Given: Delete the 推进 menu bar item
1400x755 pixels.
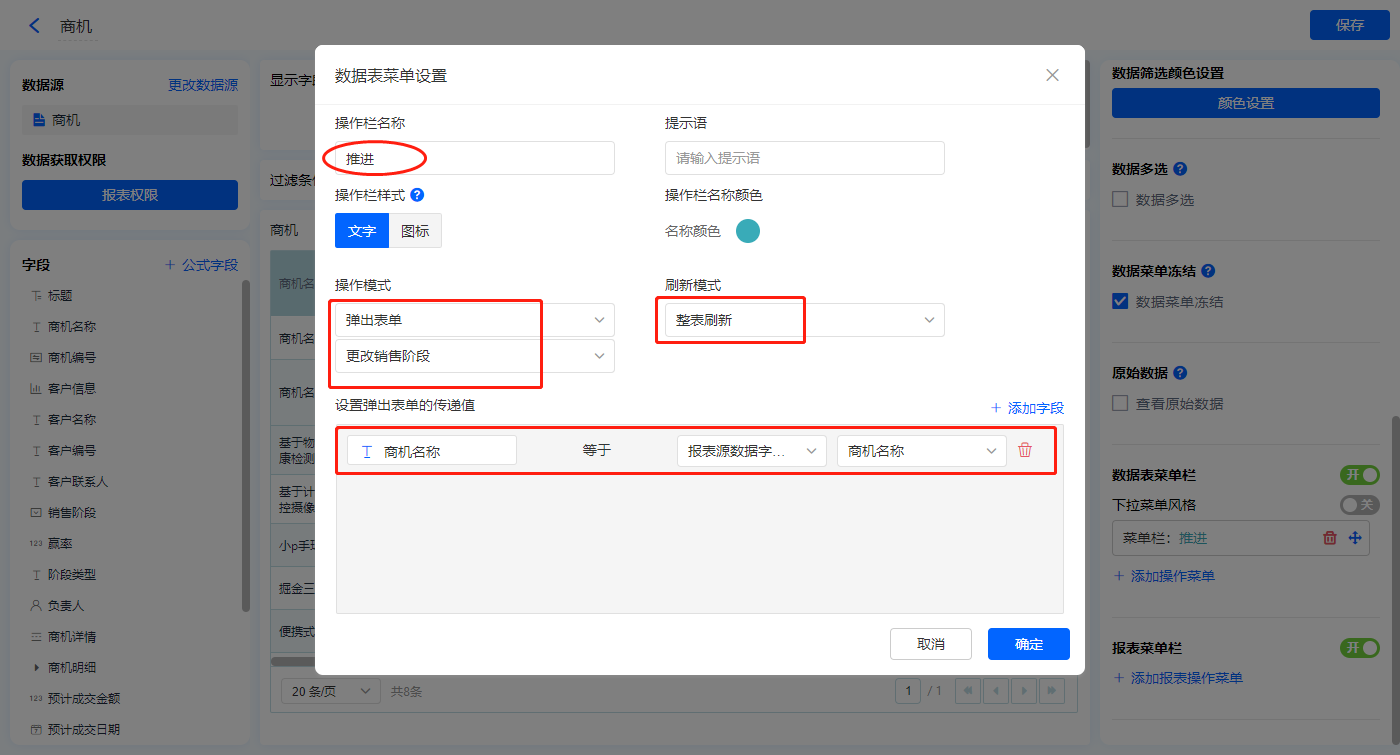Looking at the screenshot, I should (1329, 538).
